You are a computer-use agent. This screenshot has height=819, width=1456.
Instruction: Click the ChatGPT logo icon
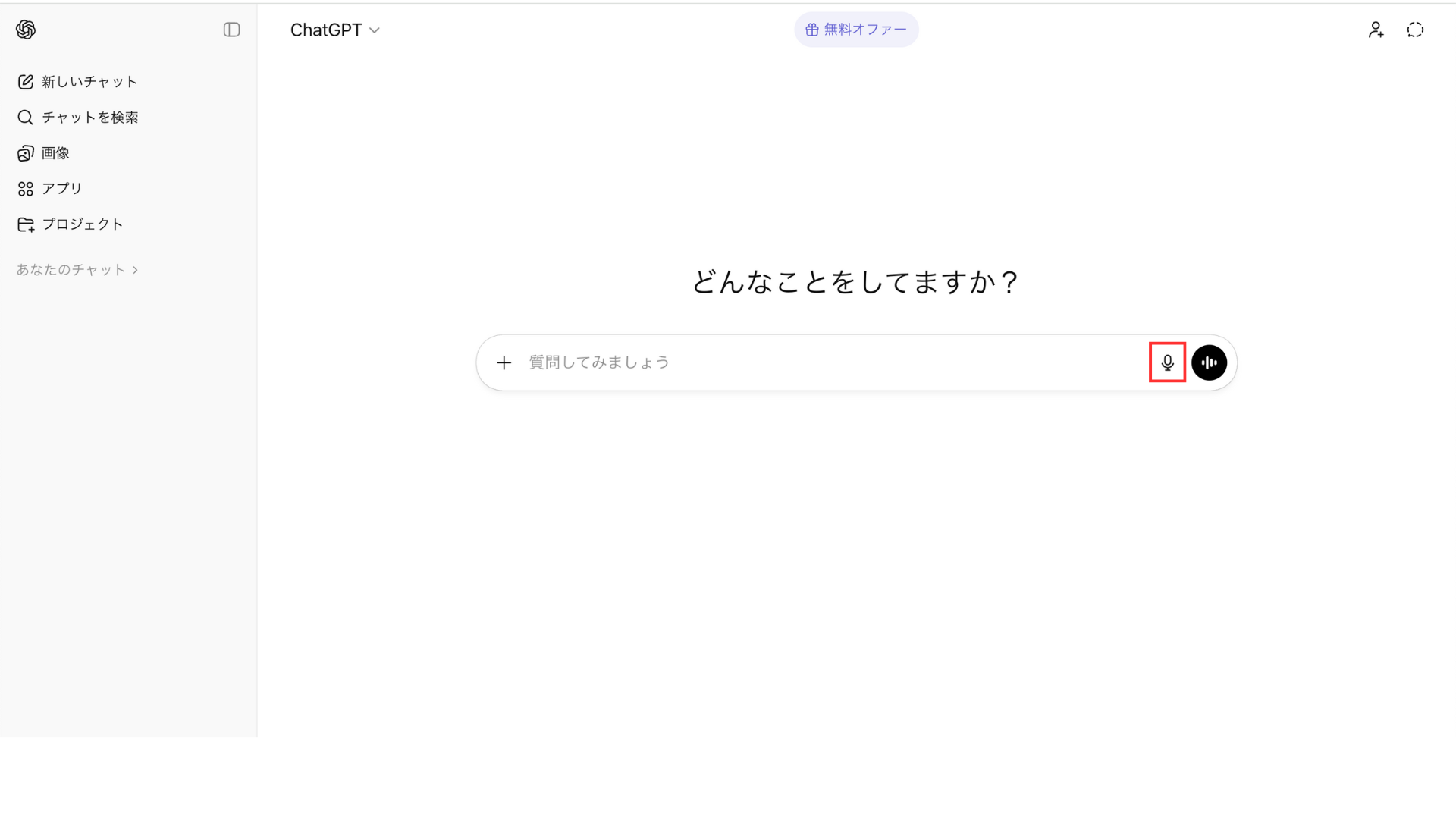pos(26,30)
